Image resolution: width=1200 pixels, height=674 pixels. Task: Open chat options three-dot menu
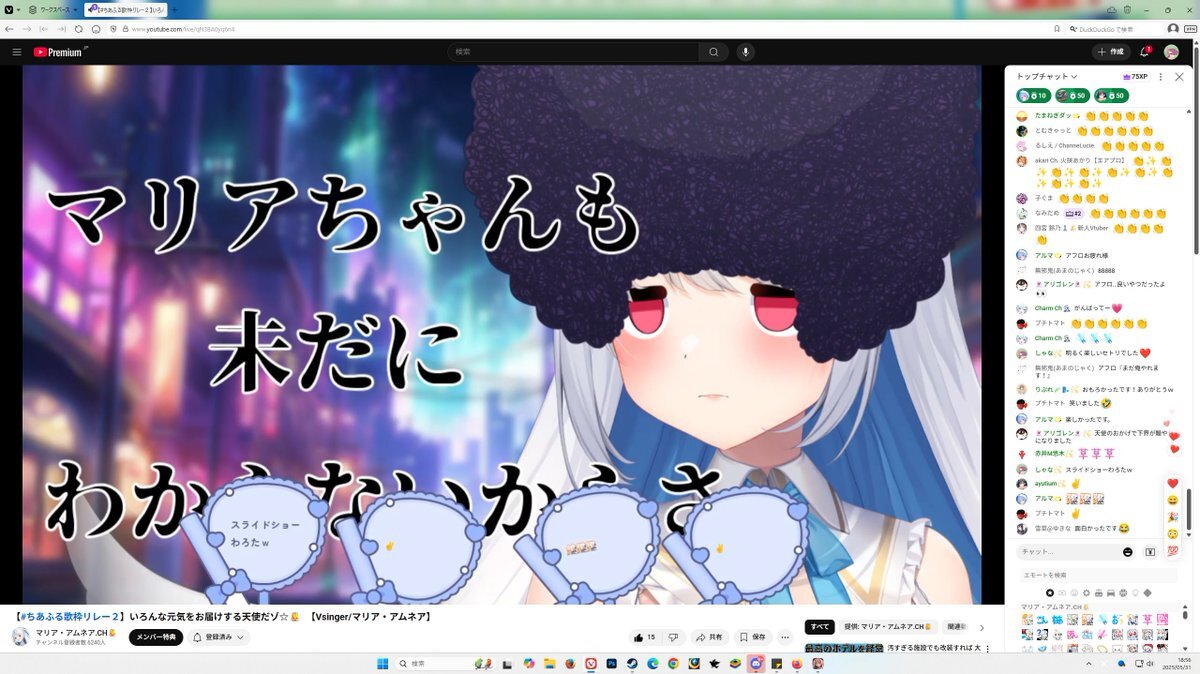click(x=1160, y=77)
